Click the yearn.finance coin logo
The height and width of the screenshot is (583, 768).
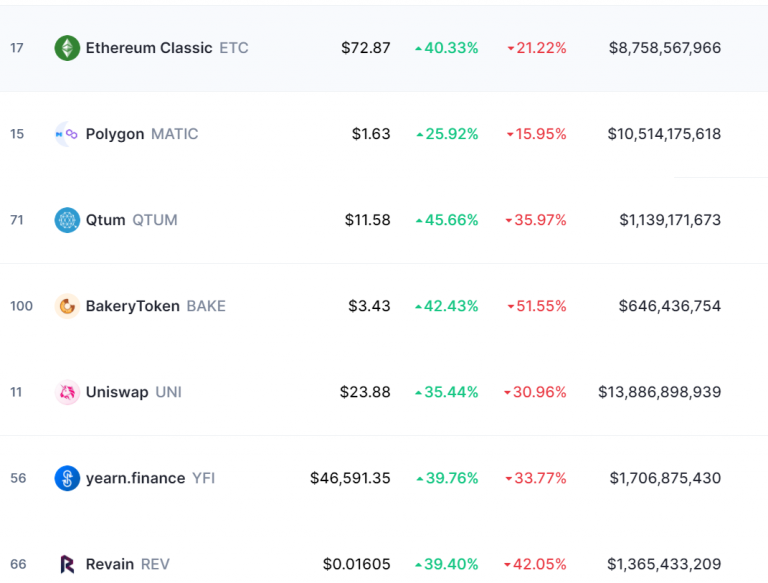coord(67,478)
